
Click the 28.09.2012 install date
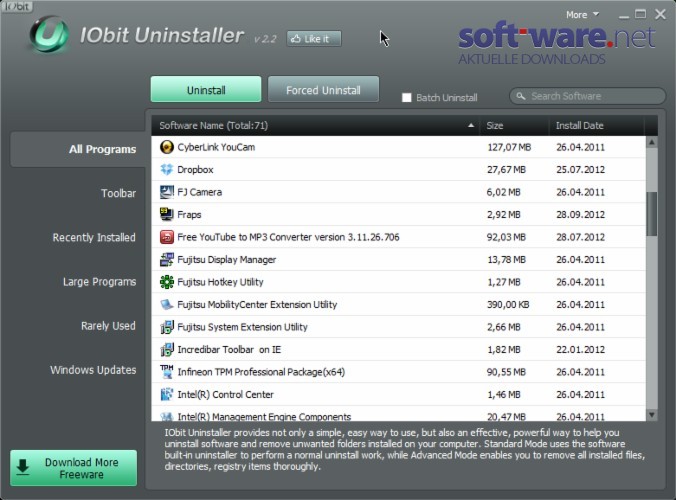pos(580,214)
